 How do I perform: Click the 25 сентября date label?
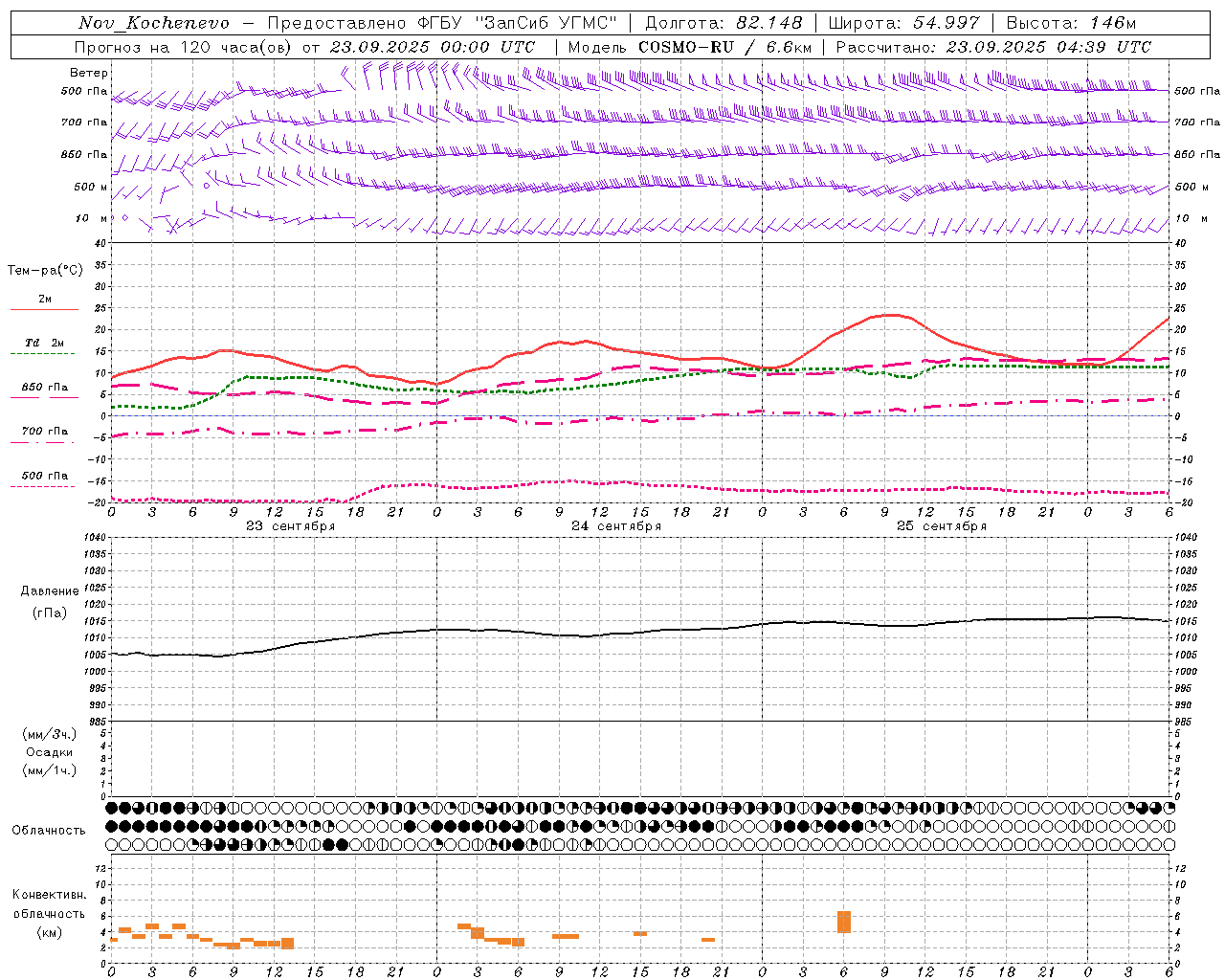coord(942,526)
